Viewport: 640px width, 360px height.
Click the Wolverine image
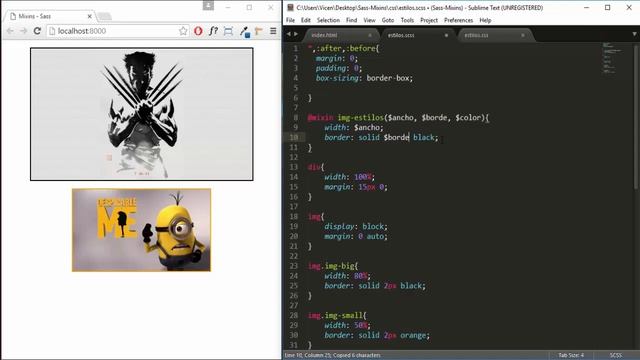[142, 114]
